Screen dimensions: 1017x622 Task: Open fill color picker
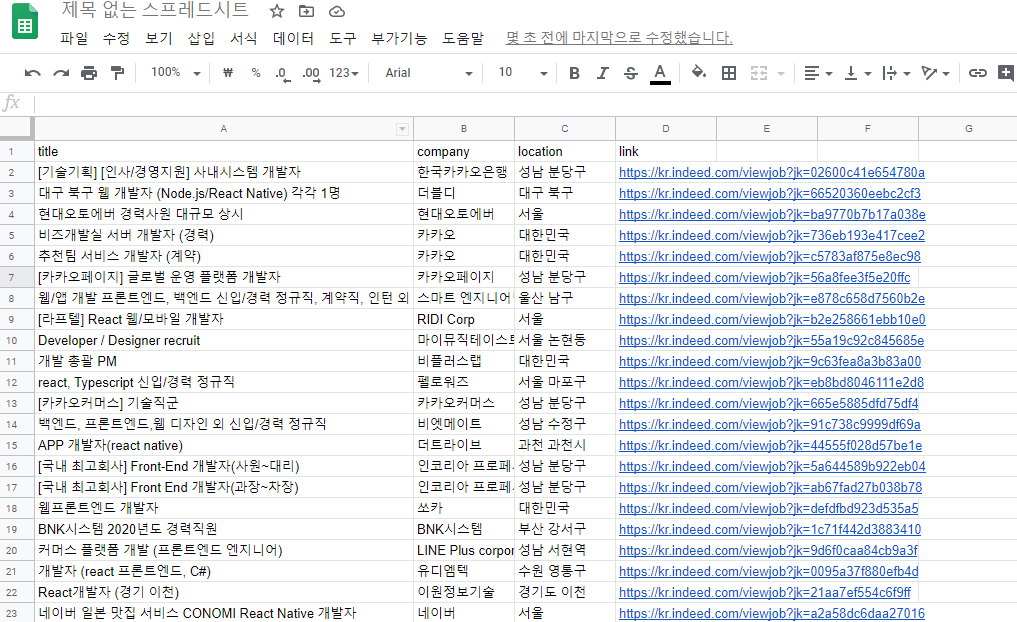click(699, 73)
